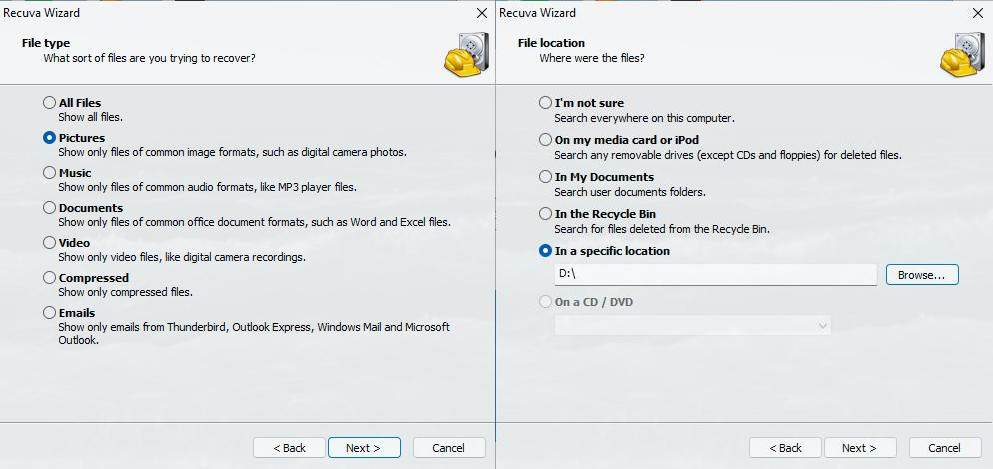
Task: Close the File type wizard window
Action: coord(481,13)
